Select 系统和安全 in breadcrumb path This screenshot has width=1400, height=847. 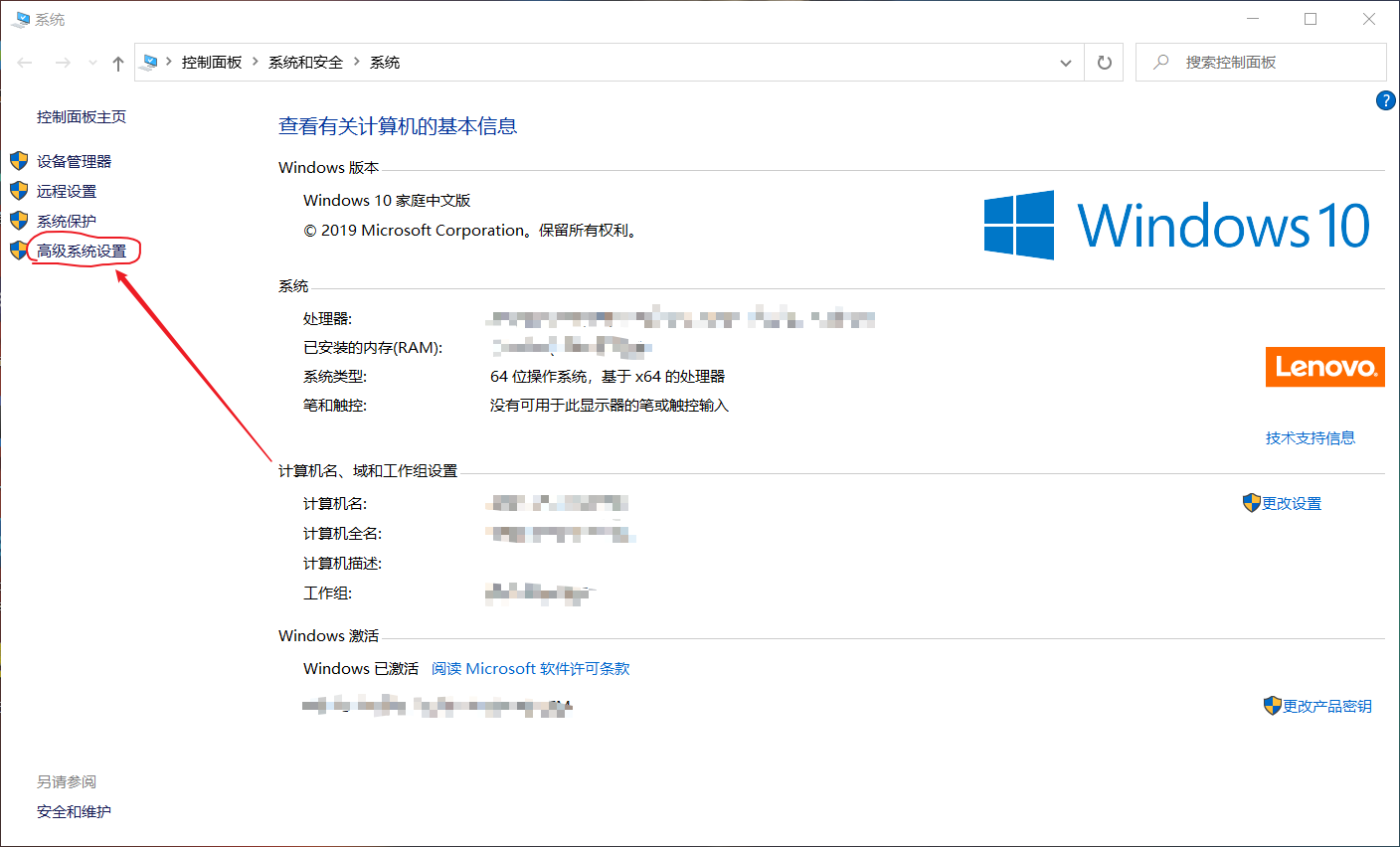pos(305,62)
